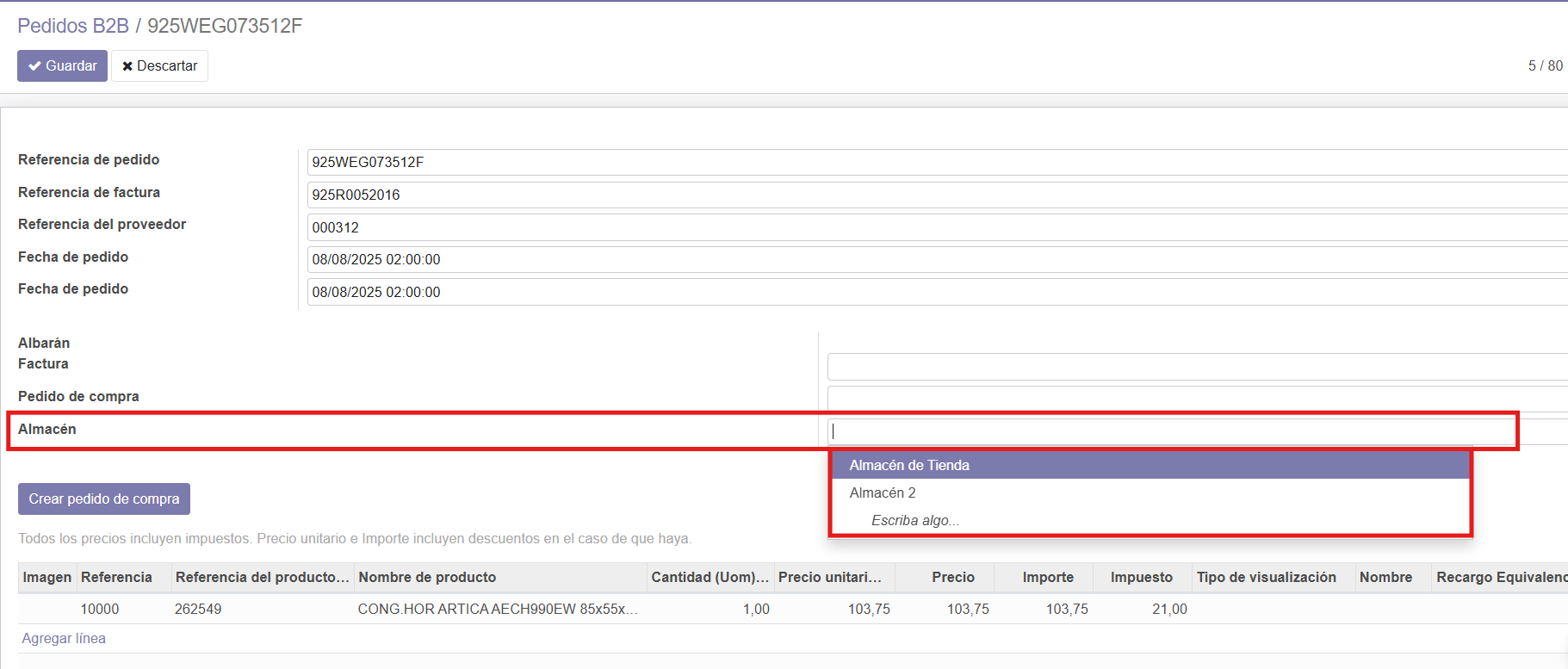Choose Almacén 2 option
The height and width of the screenshot is (669, 1568).
coord(883,492)
